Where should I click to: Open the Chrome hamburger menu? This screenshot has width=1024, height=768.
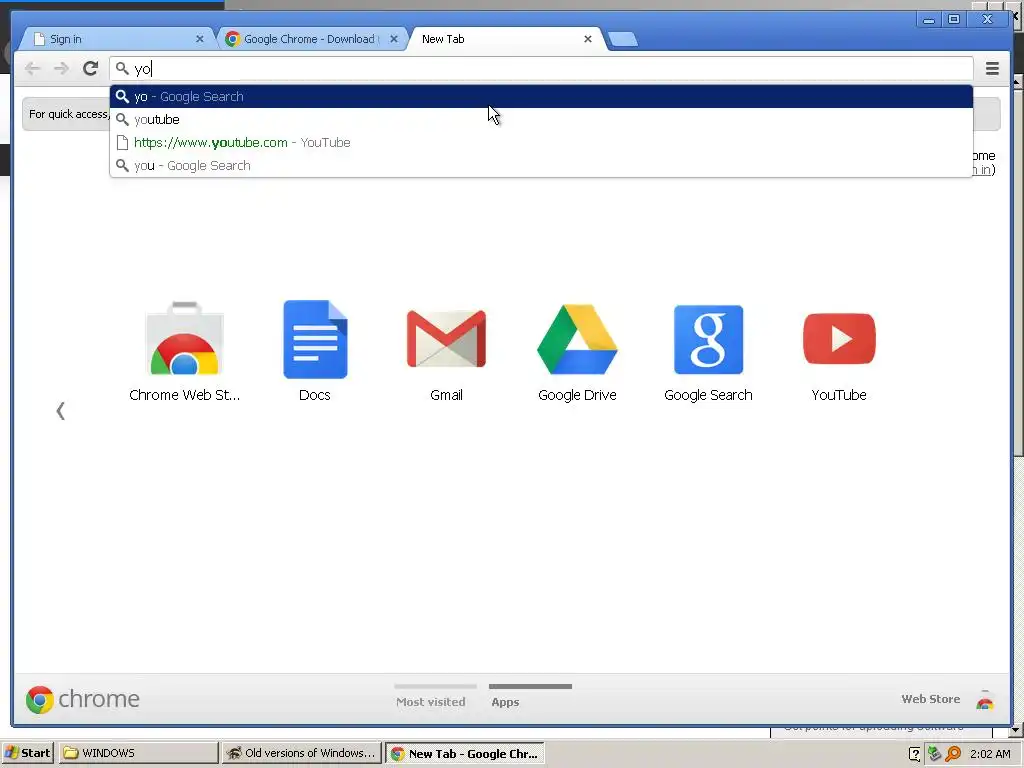coord(992,68)
